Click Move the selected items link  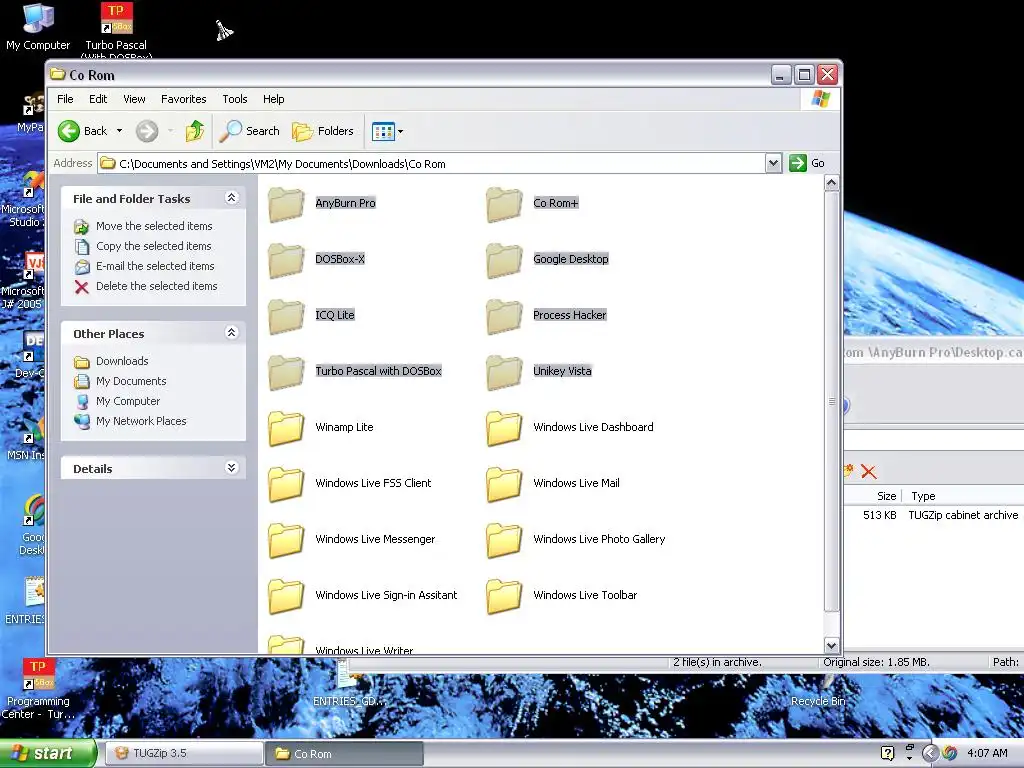coord(154,226)
